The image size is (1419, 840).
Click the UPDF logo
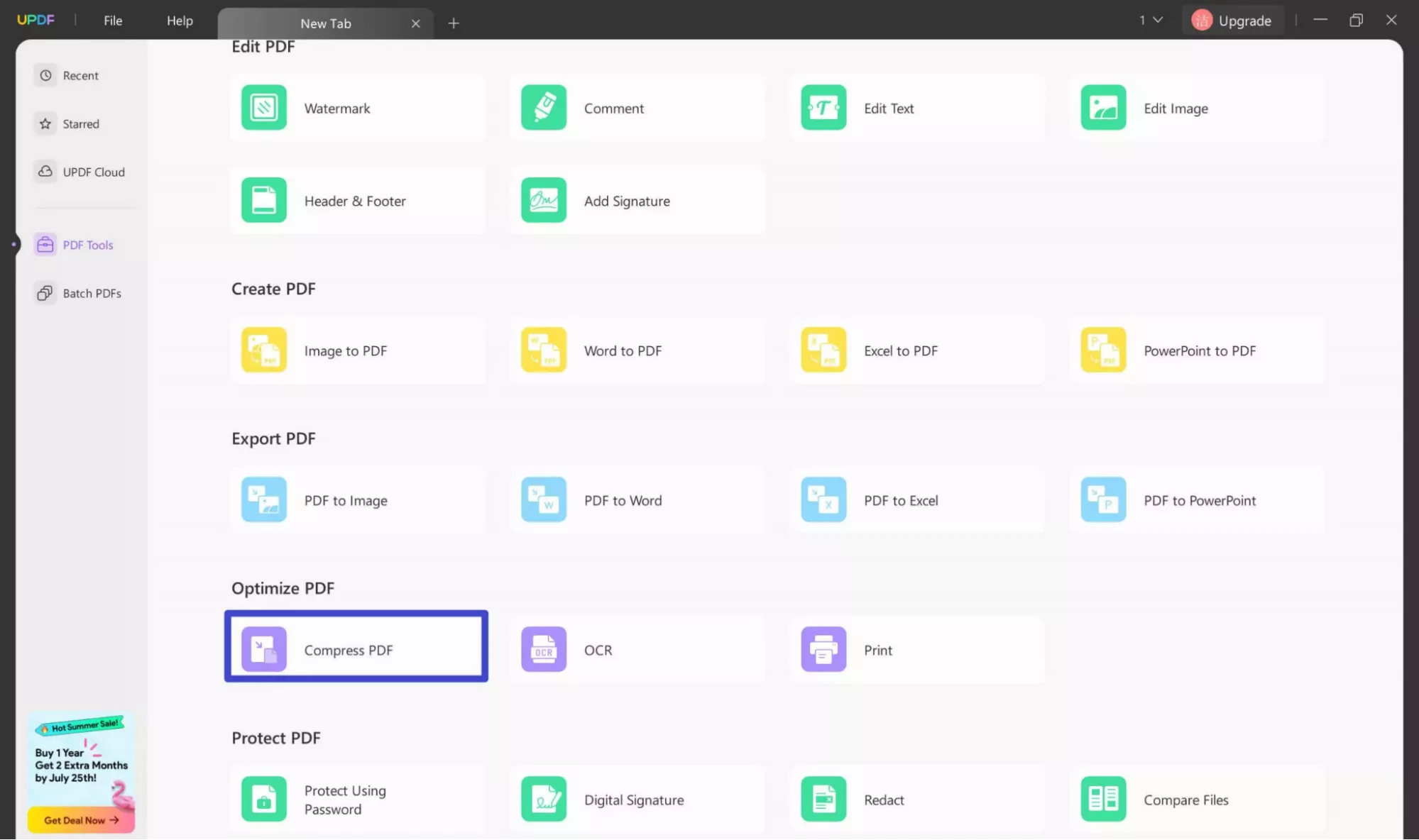click(x=35, y=20)
